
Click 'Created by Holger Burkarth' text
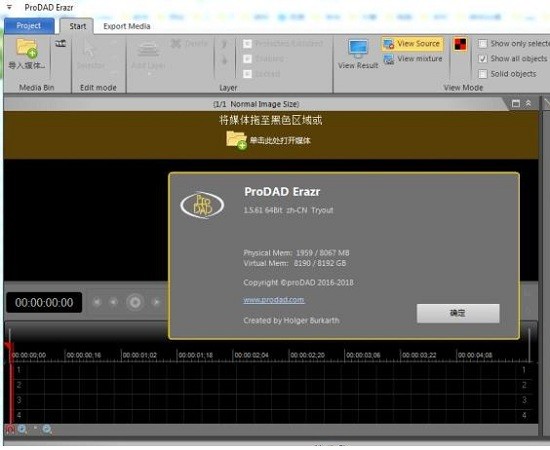[x=291, y=320]
